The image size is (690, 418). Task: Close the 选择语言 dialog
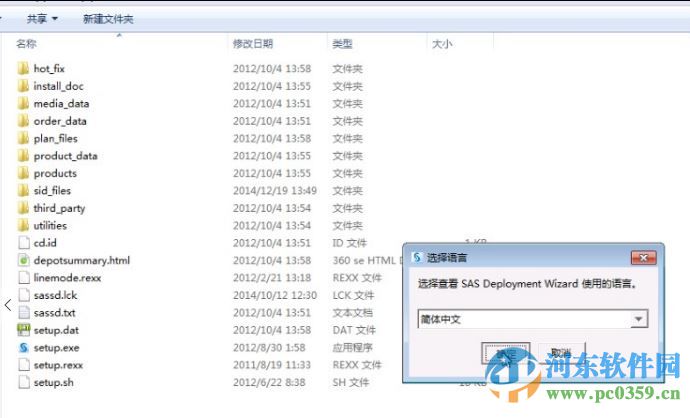pyautogui.click(x=643, y=257)
